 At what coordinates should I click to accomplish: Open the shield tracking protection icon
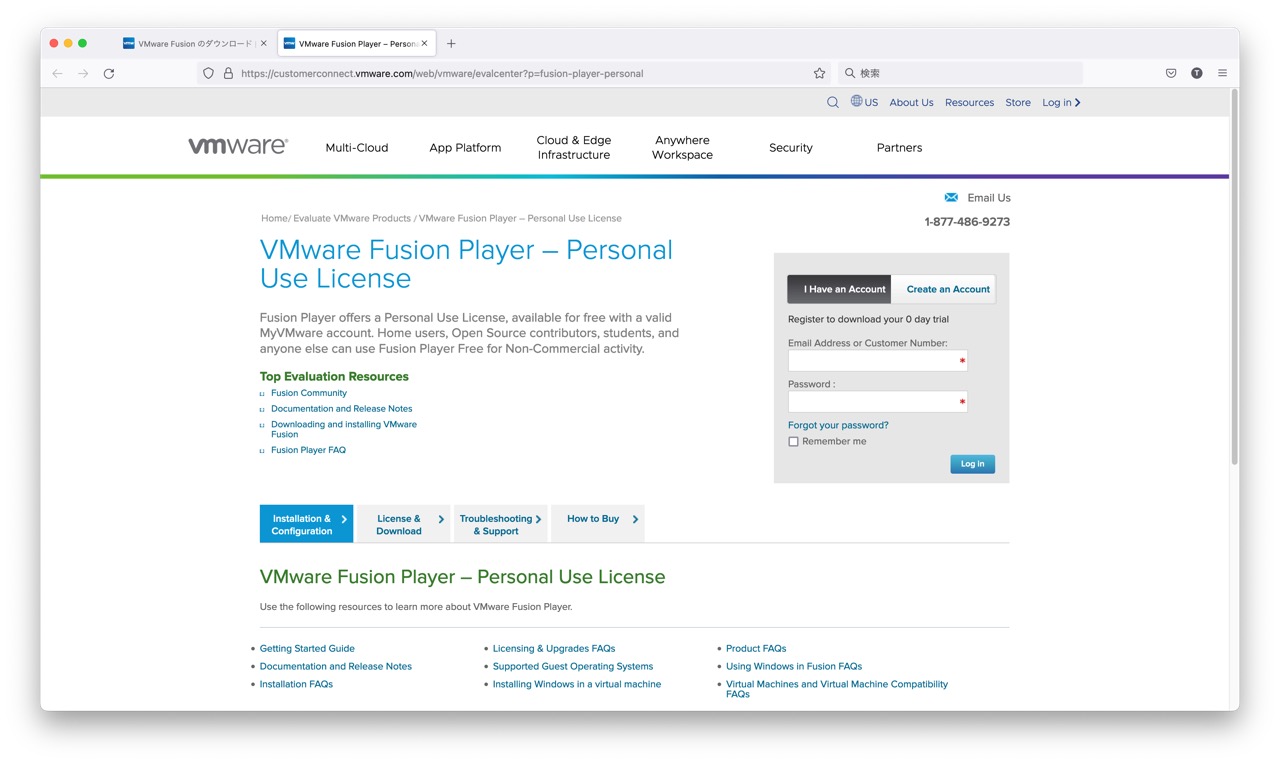pyautogui.click(x=208, y=73)
